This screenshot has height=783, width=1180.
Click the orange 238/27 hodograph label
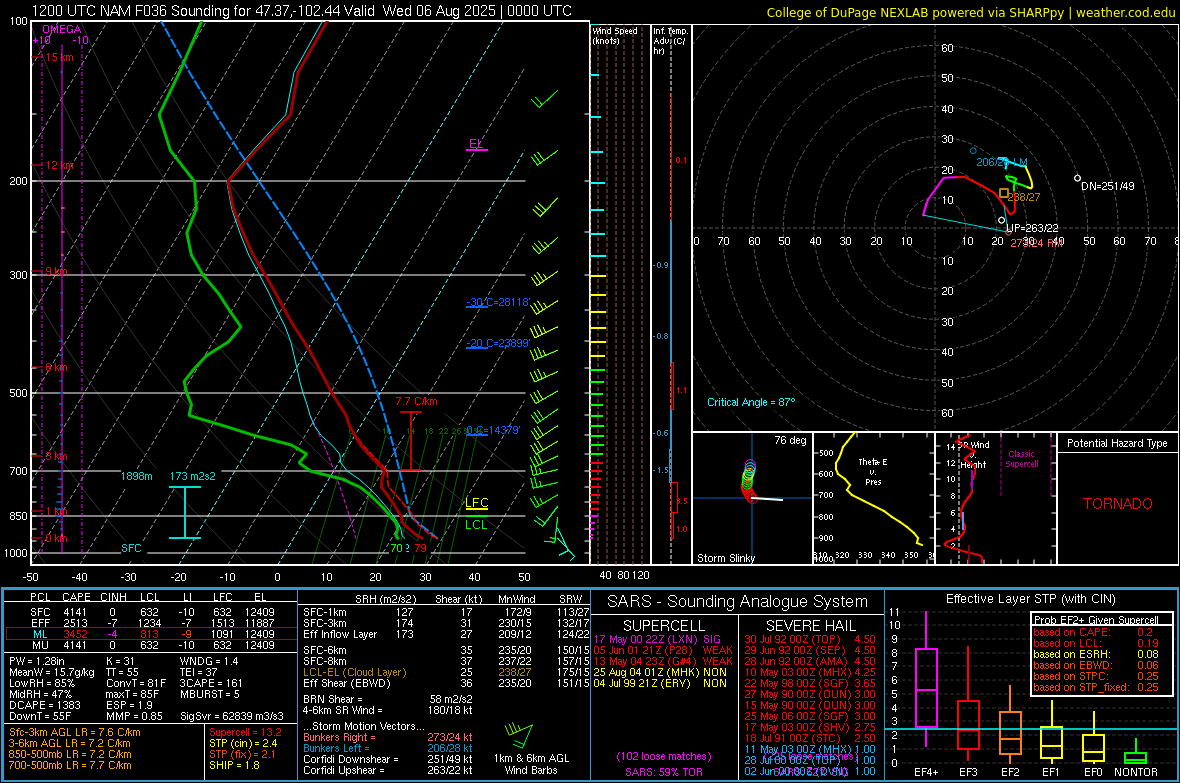point(1024,197)
